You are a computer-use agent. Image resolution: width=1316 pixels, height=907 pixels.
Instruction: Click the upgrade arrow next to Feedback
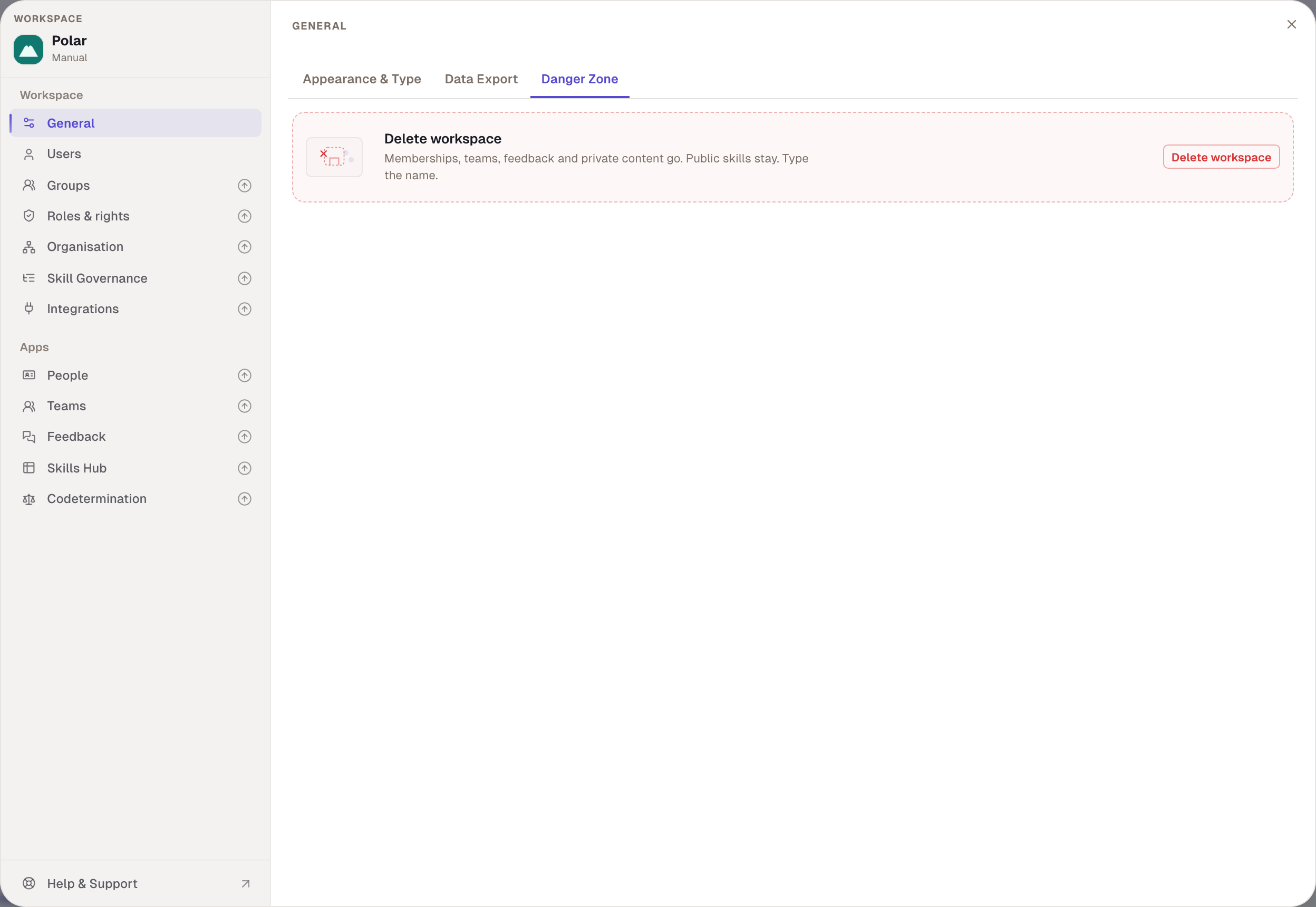click(x=244, y=437)
